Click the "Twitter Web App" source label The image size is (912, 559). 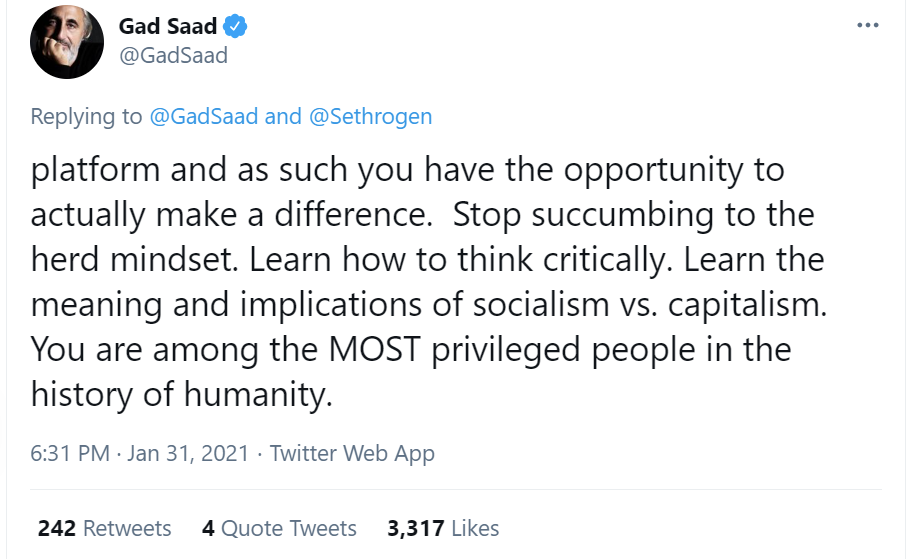352,453
